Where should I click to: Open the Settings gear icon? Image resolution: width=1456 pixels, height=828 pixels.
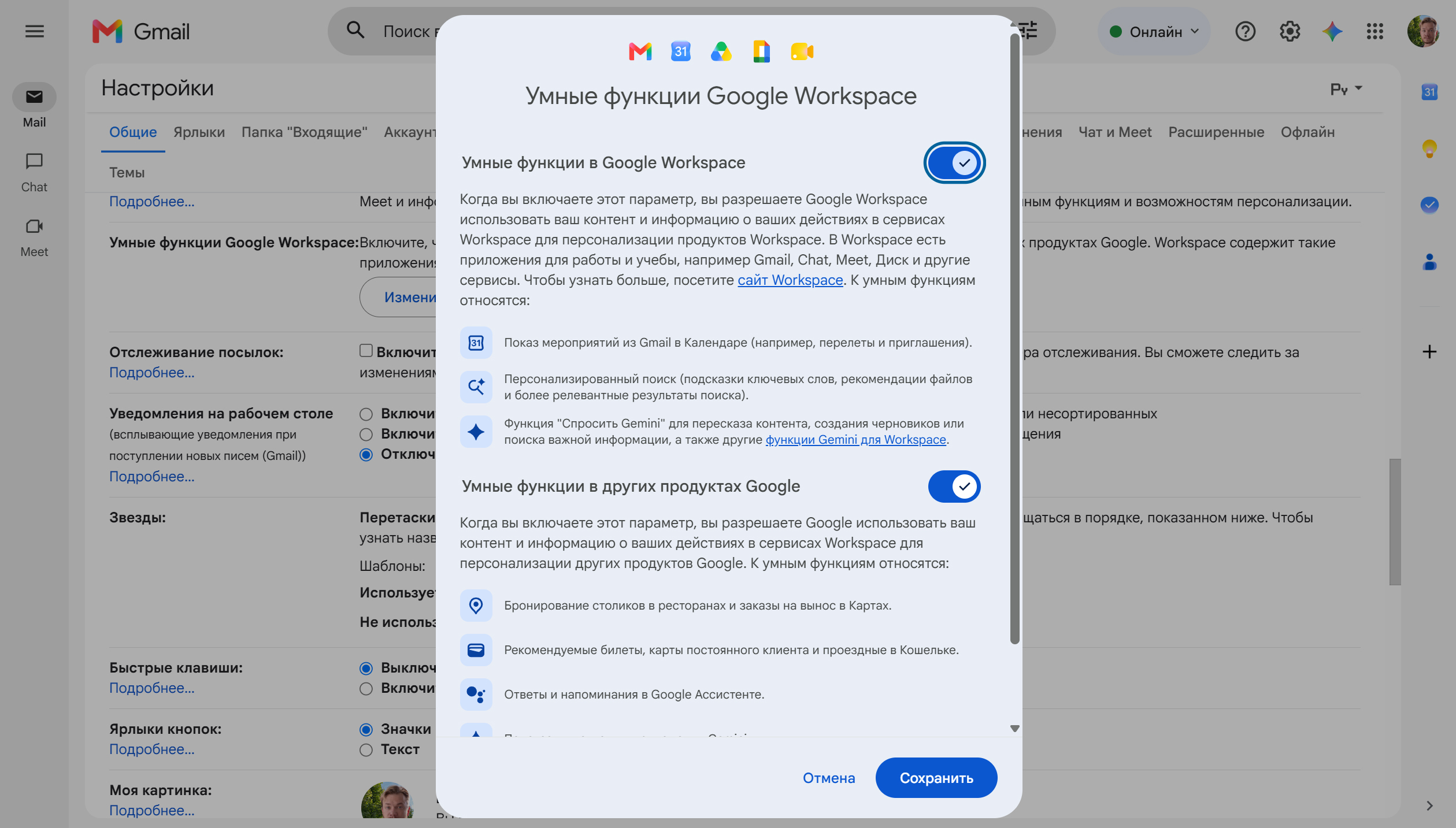(1289, 31)
